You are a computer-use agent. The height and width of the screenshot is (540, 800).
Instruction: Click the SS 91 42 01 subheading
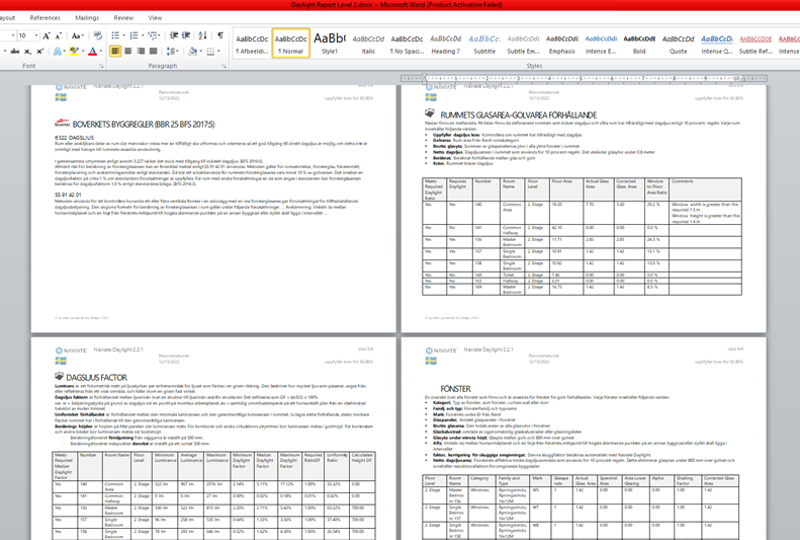[68, 195]
